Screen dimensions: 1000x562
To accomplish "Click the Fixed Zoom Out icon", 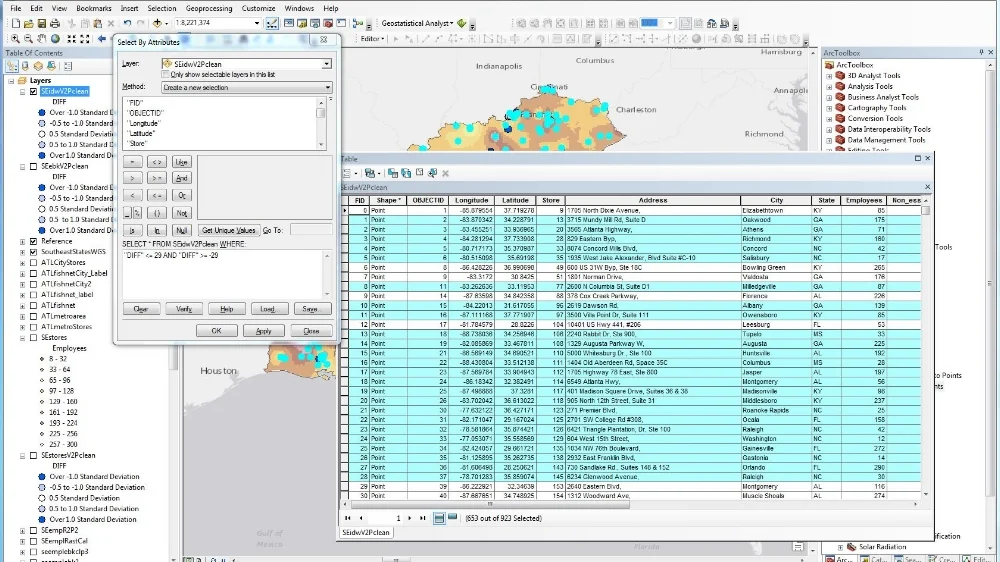I will 85,39.
